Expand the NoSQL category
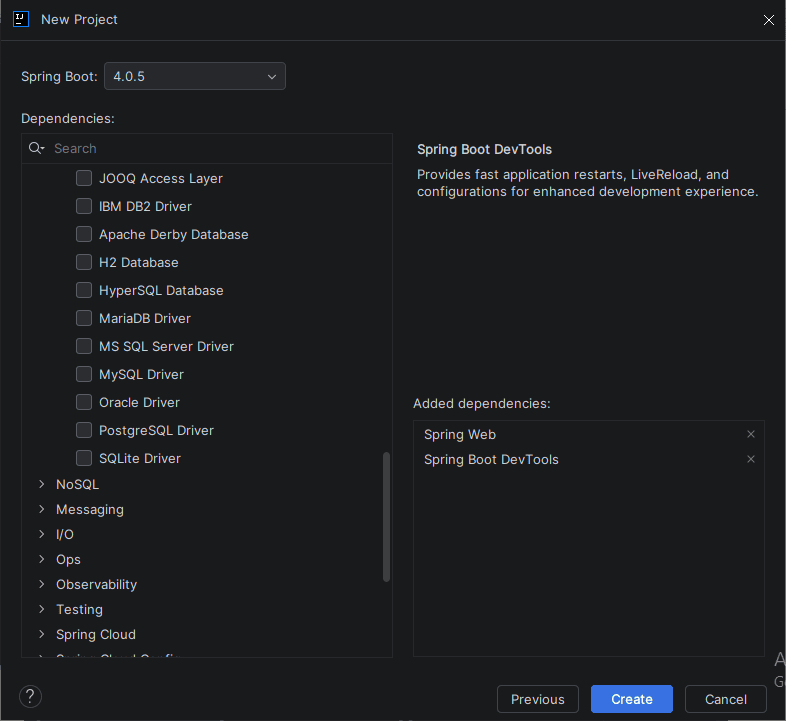Viewport: 786px width, 721px height. [x=42, y=484]
